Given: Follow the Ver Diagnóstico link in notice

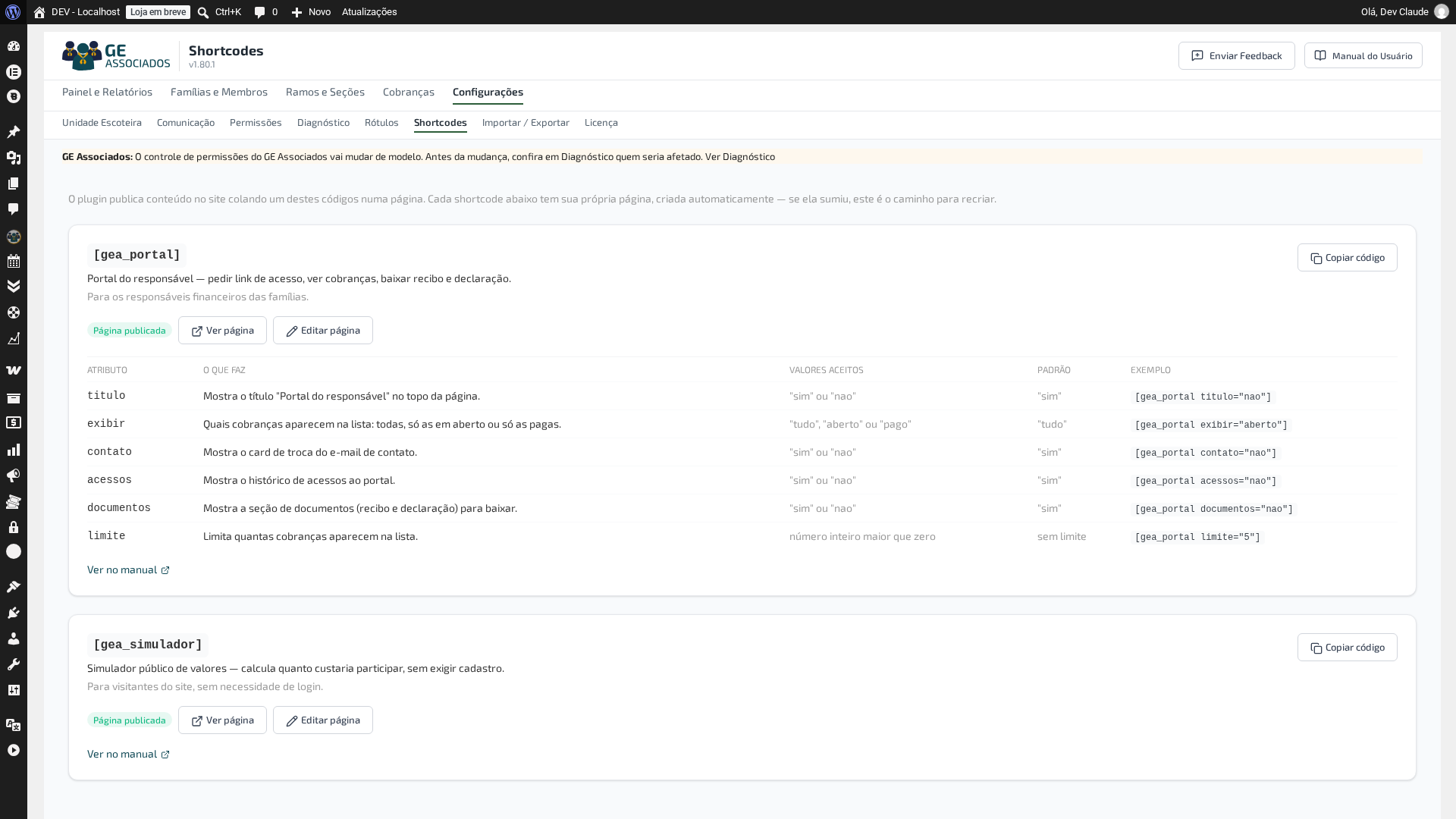Looking at the screenshot, I should (x=740, y=156).
